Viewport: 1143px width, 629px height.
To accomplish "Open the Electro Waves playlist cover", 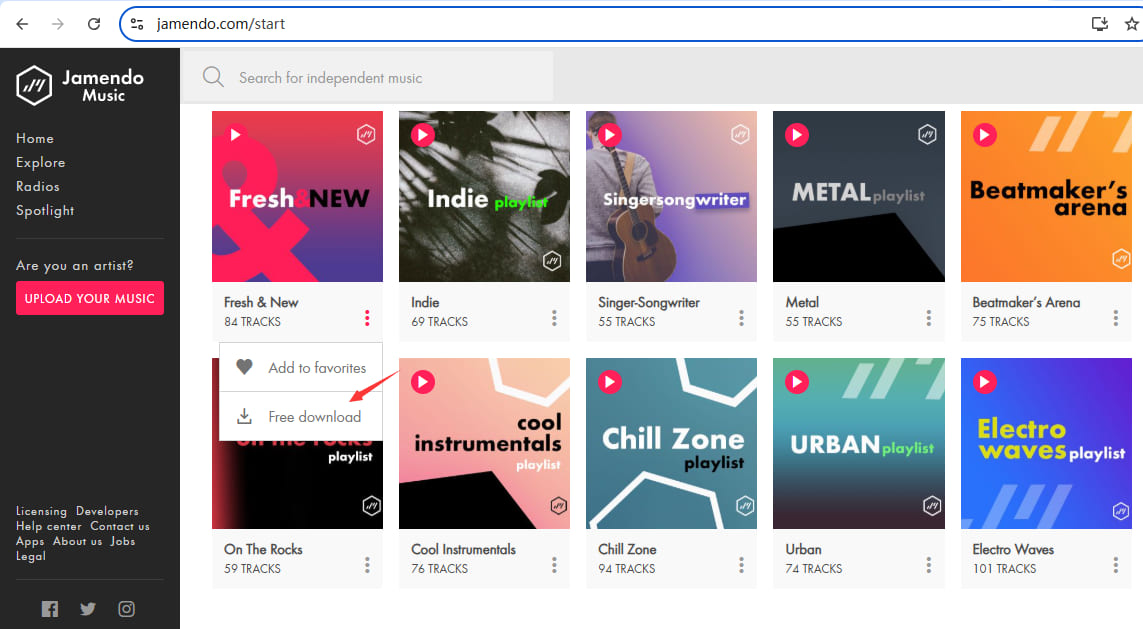I will [1046, 443].
